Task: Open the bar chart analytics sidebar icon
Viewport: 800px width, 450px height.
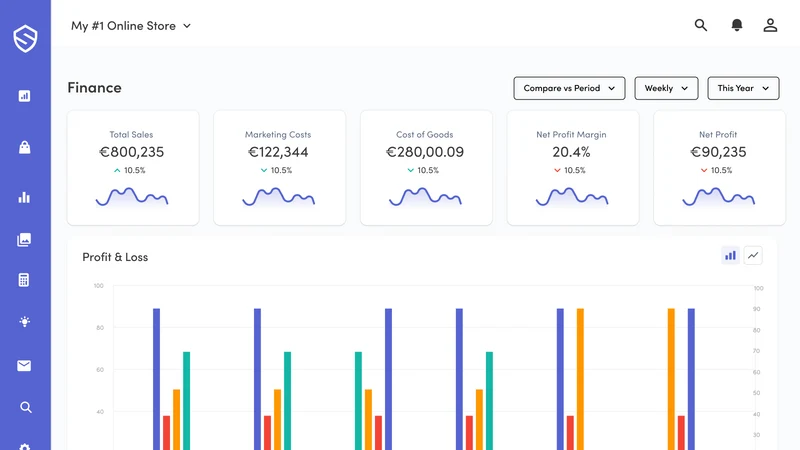Action: pyautogui.click(x=24, y=197)
